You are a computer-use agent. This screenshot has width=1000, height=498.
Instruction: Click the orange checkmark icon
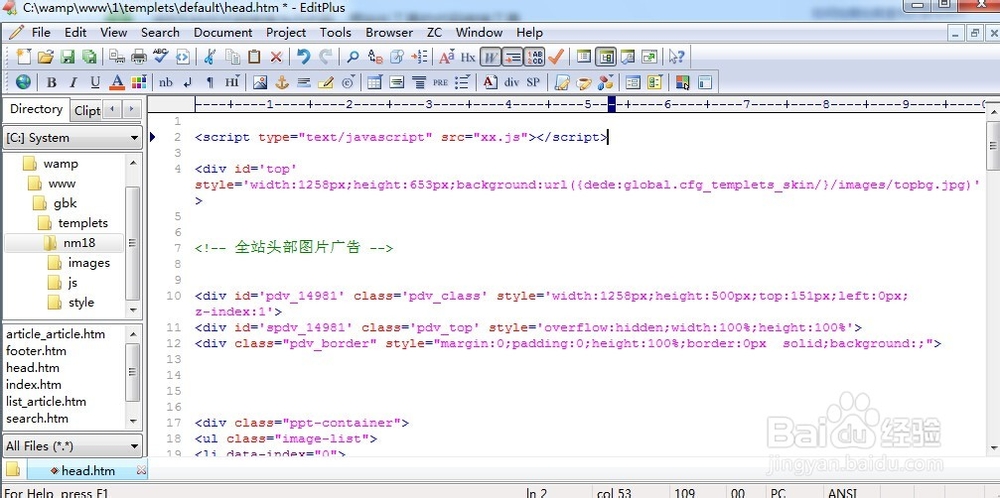point(555,57)
